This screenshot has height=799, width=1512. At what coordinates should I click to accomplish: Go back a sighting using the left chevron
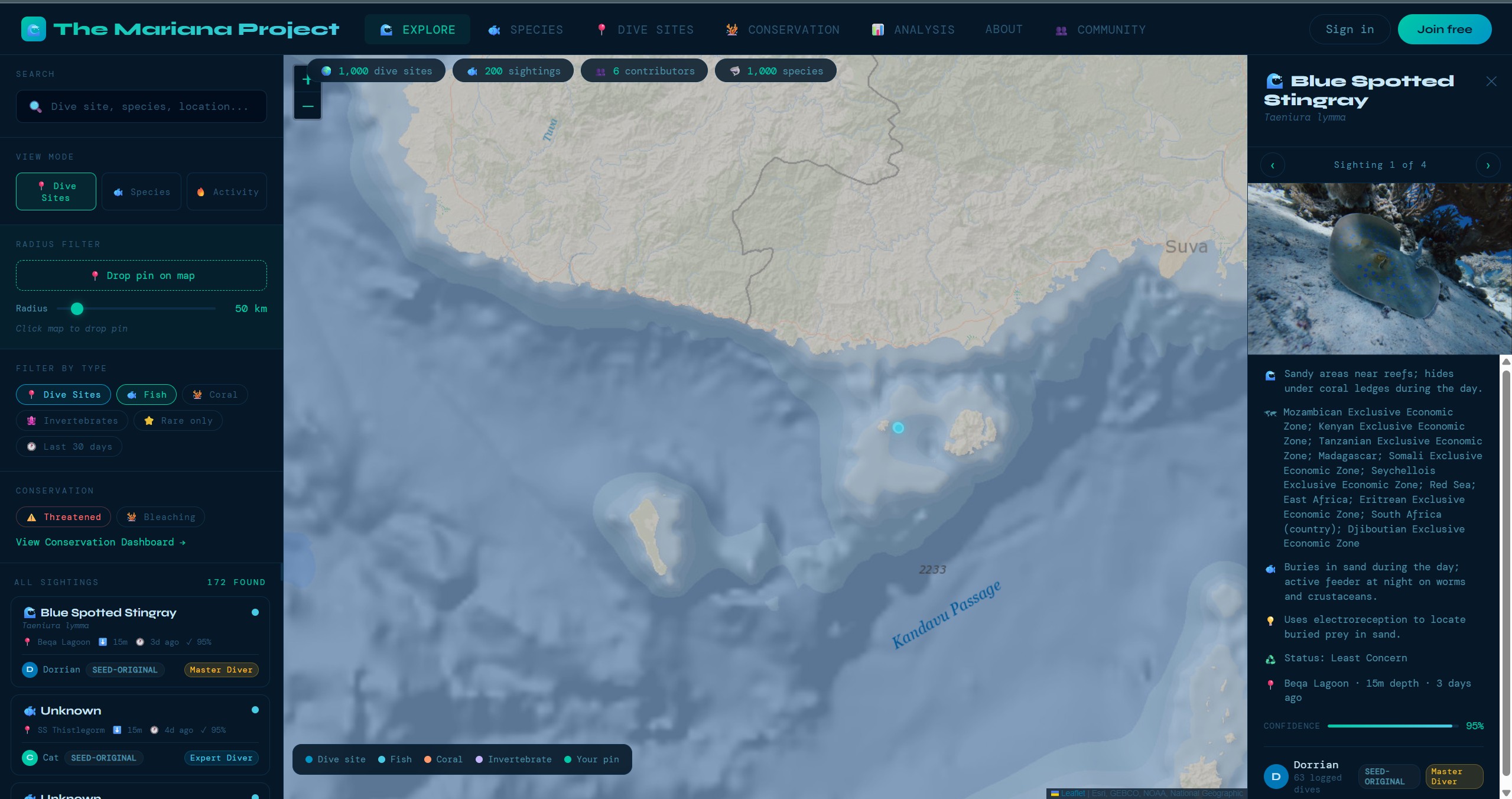1272,165
